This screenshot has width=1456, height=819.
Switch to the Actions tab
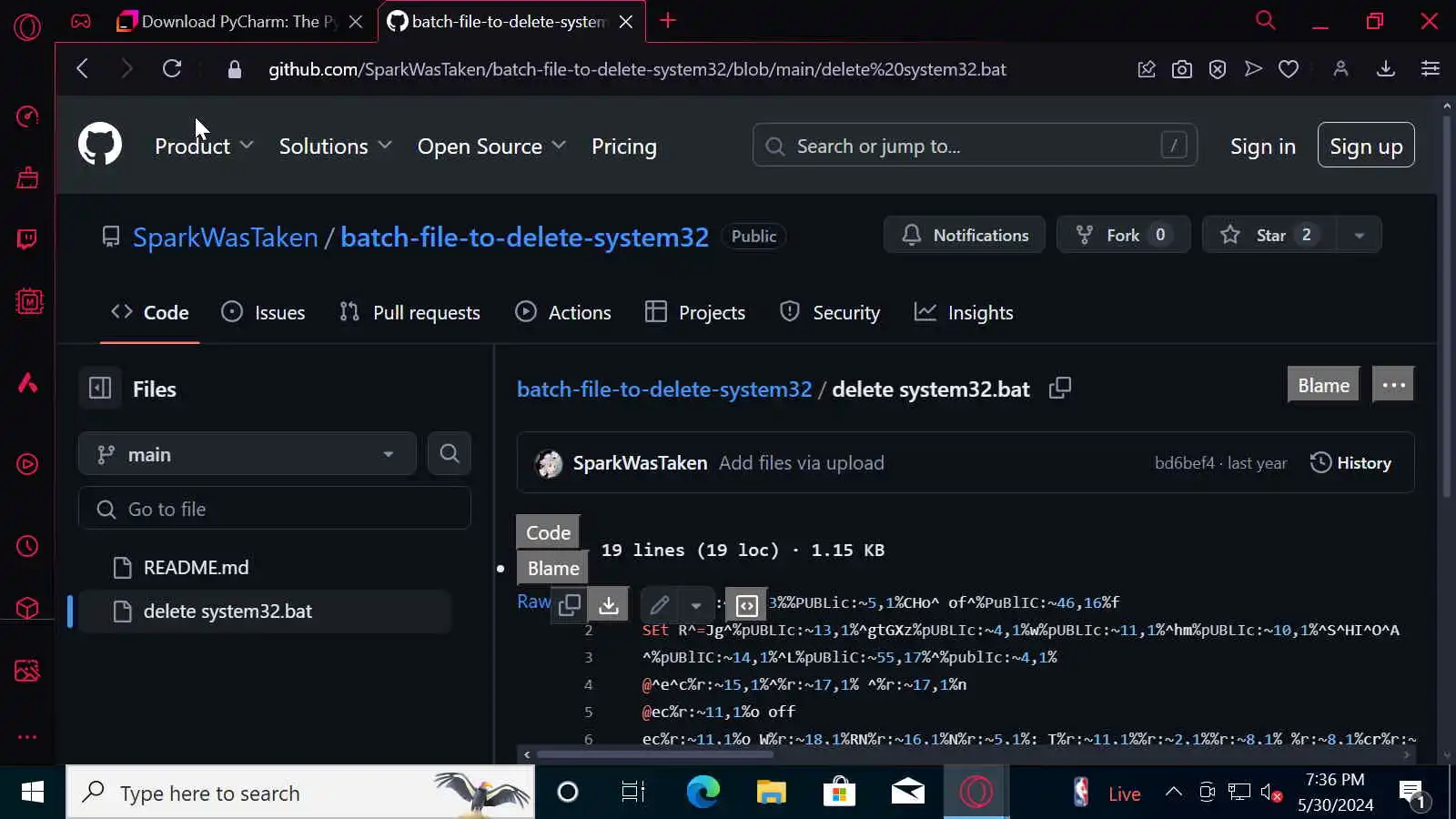pyautogui.click(x=563, y=312)
